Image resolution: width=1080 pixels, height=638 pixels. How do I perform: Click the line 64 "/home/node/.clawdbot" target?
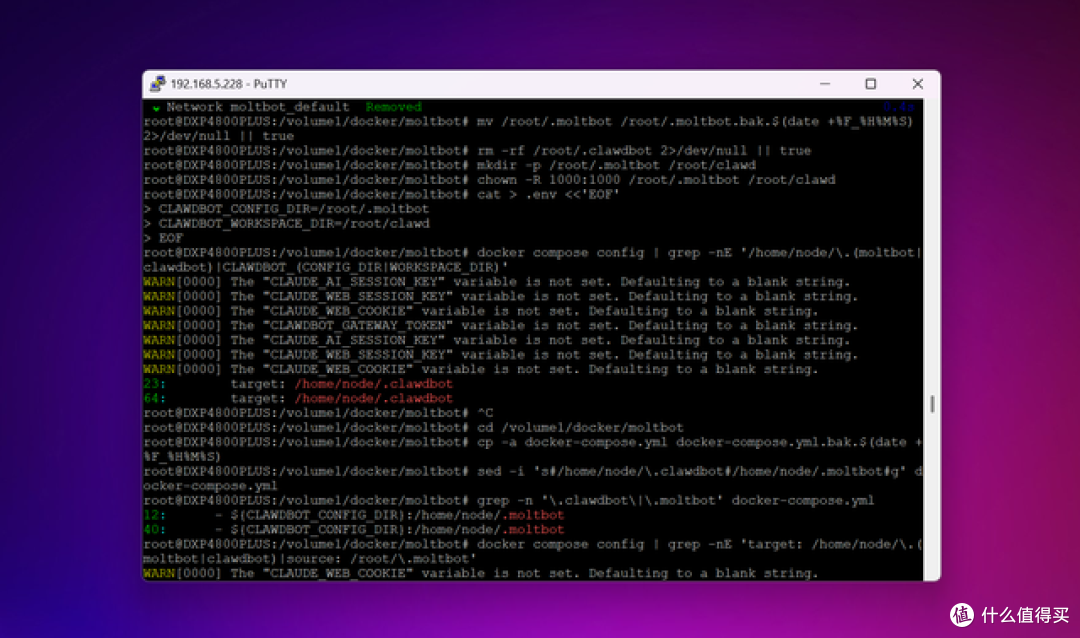[373, 398]
